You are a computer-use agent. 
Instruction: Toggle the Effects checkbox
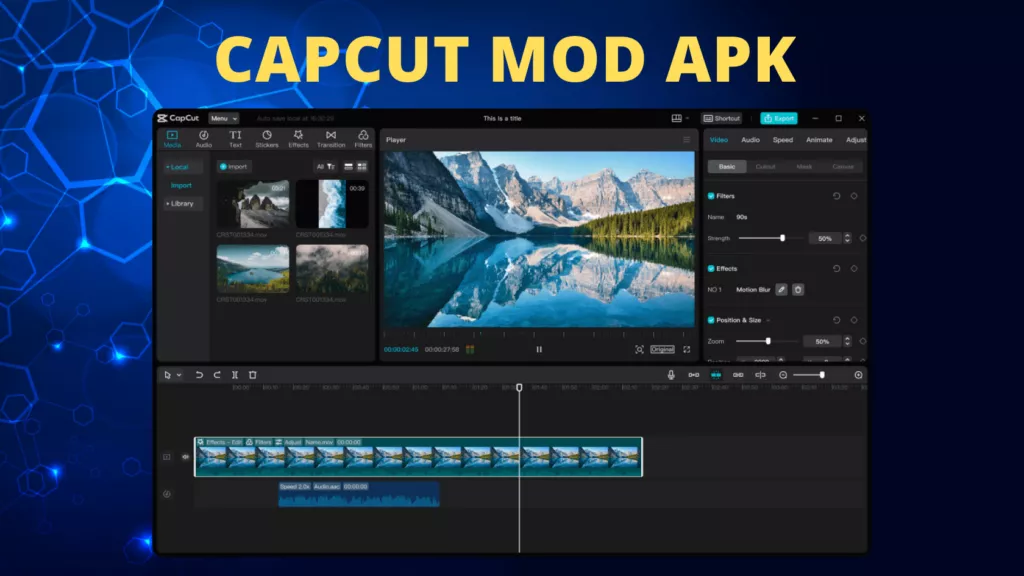[711, 268]
